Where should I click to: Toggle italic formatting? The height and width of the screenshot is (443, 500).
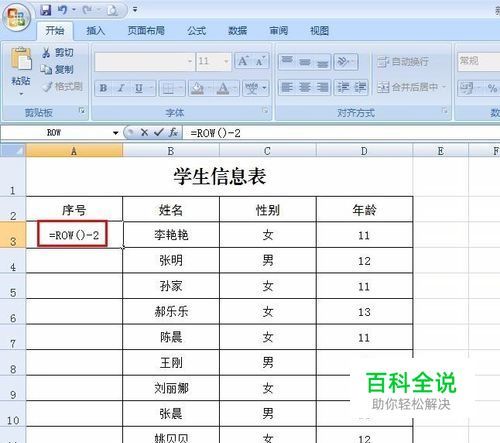(121, 88)
